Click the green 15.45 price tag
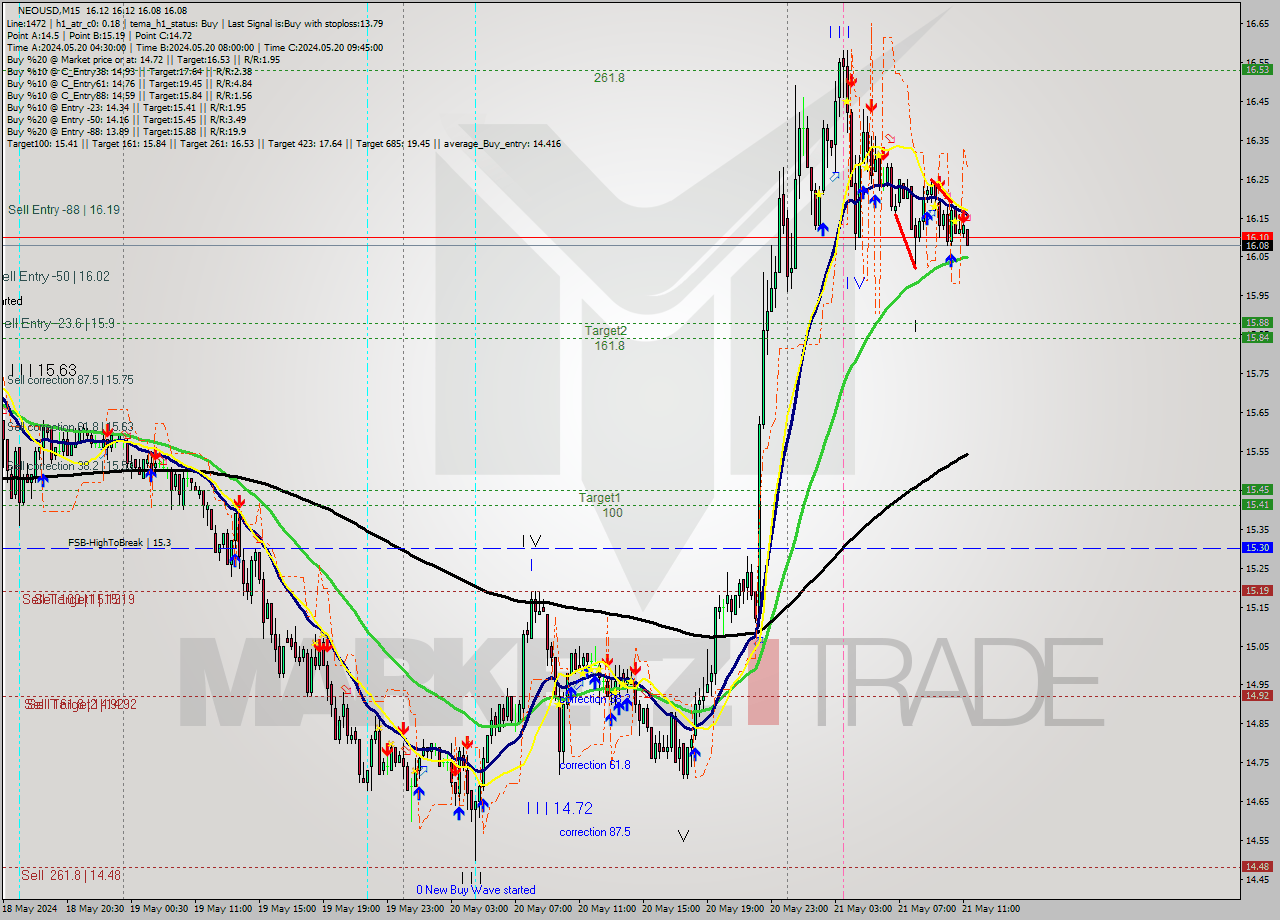 tap(1257, 489)
